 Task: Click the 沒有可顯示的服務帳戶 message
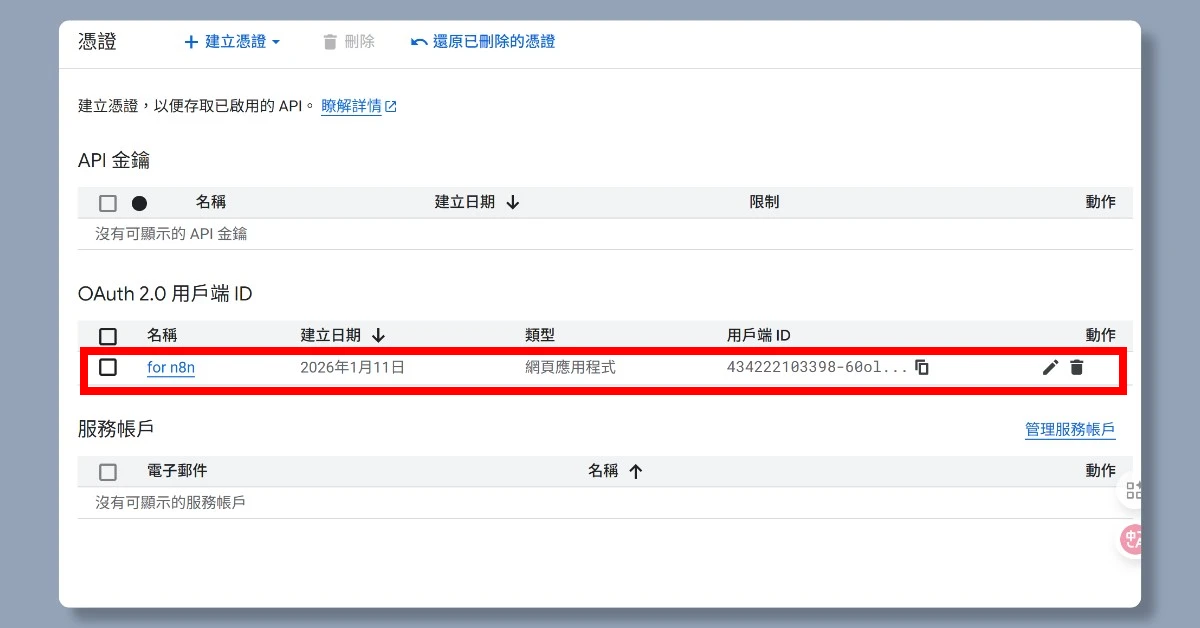pyautogui.click(x=170, y=502)
